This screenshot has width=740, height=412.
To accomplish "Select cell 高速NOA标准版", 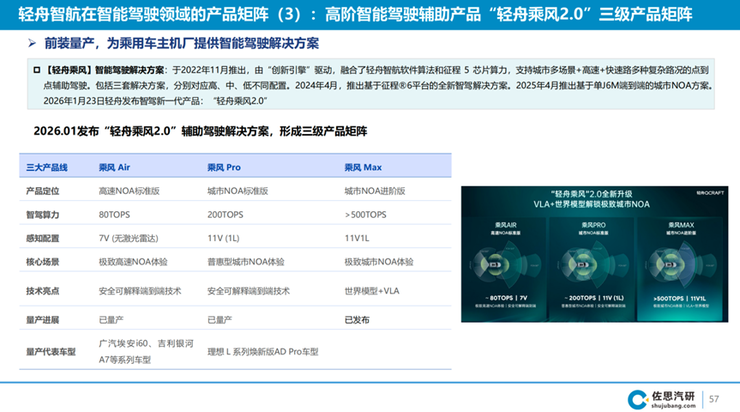I will point(129,191).
